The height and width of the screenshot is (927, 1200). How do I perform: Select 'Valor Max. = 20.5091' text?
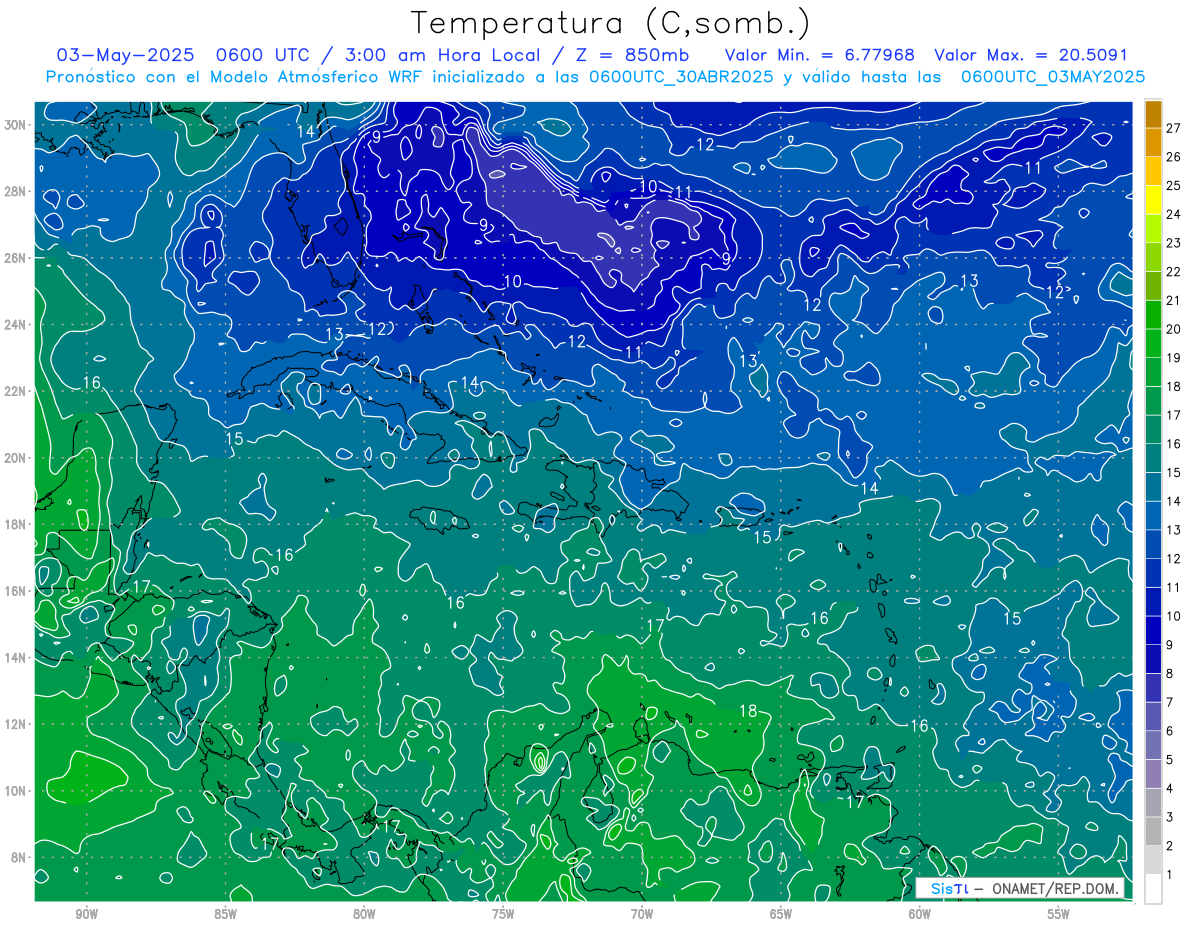click(1029, 55)
